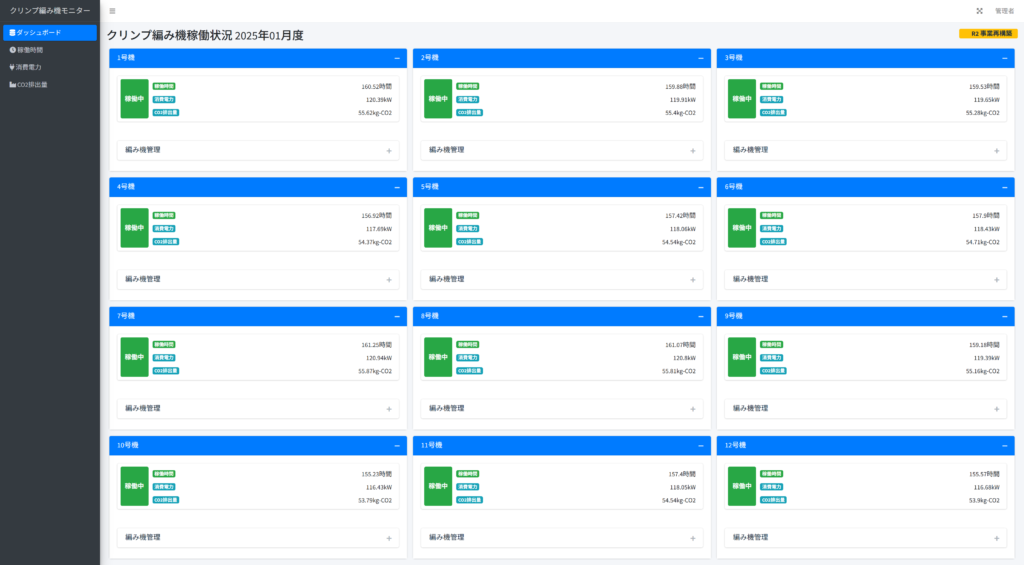This screenshot has height=565, width=1024.
Task: Click the hamburger menu icon in the top bar
Action: [x=112, y=11]
